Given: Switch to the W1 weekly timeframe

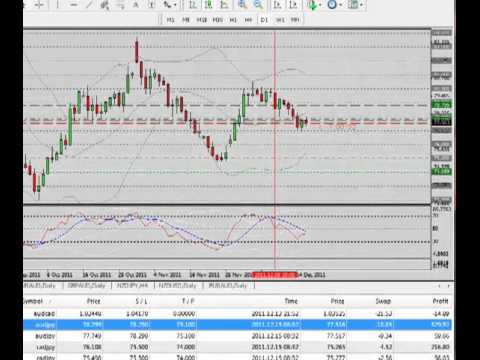Looking at the screenshot, I should (280, 20).
